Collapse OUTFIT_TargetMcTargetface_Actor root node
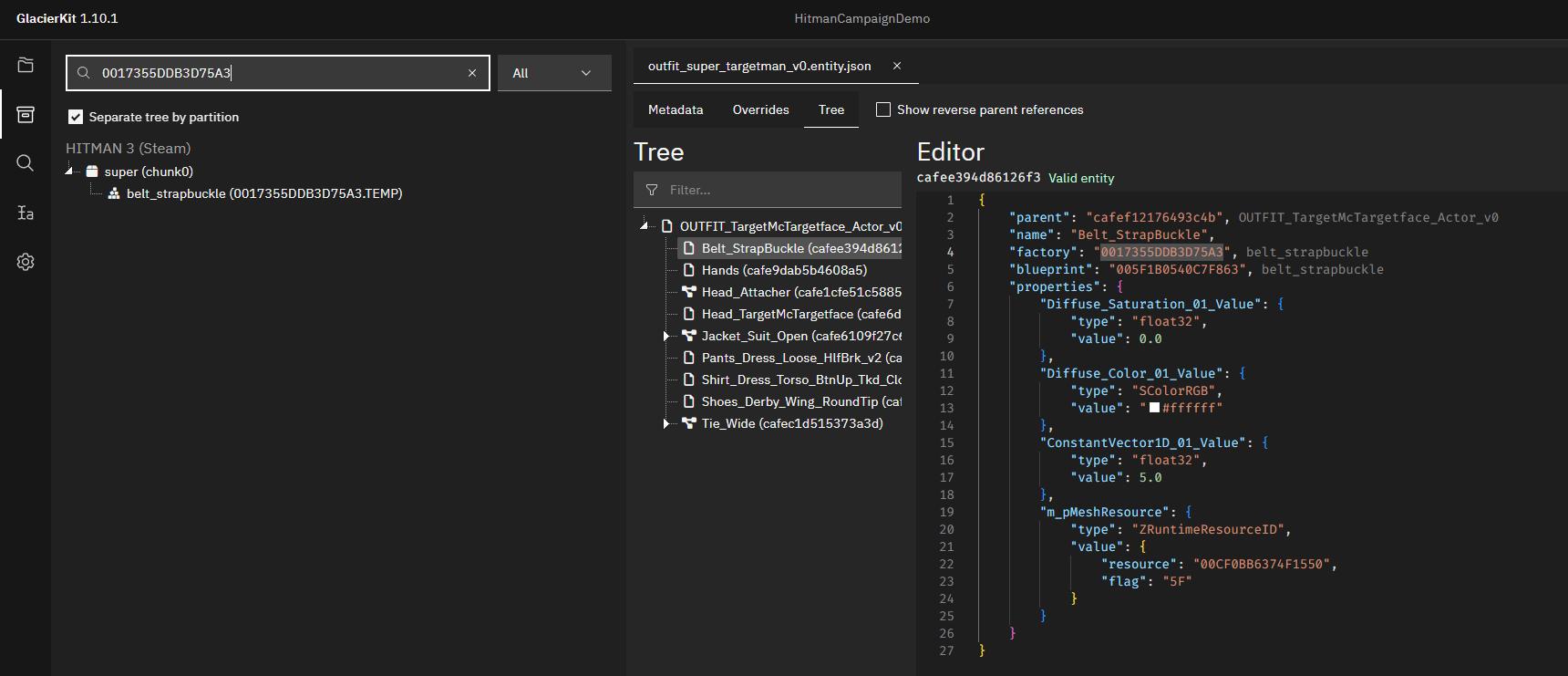This screenshot has width=1568, height=676. 645,226
